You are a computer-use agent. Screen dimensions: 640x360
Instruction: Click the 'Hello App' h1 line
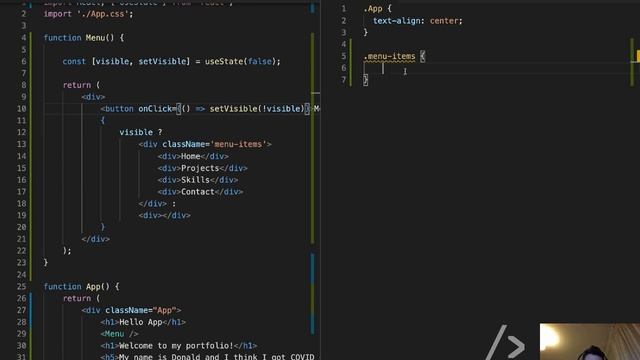pos(143,322)
